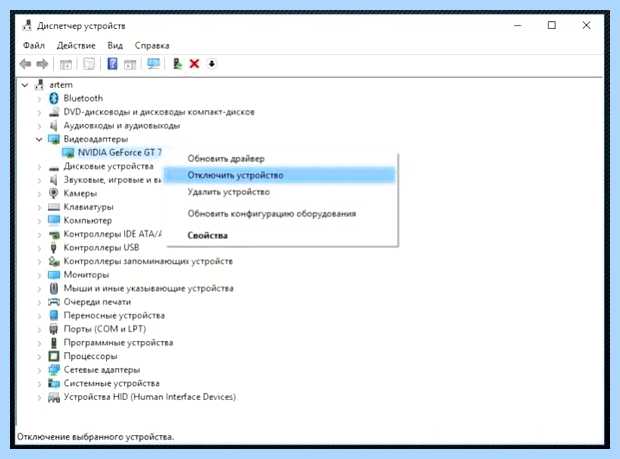Click the DVD drives category icon
The width and height of the screenshot is (620, 459).
pos(54,112)
